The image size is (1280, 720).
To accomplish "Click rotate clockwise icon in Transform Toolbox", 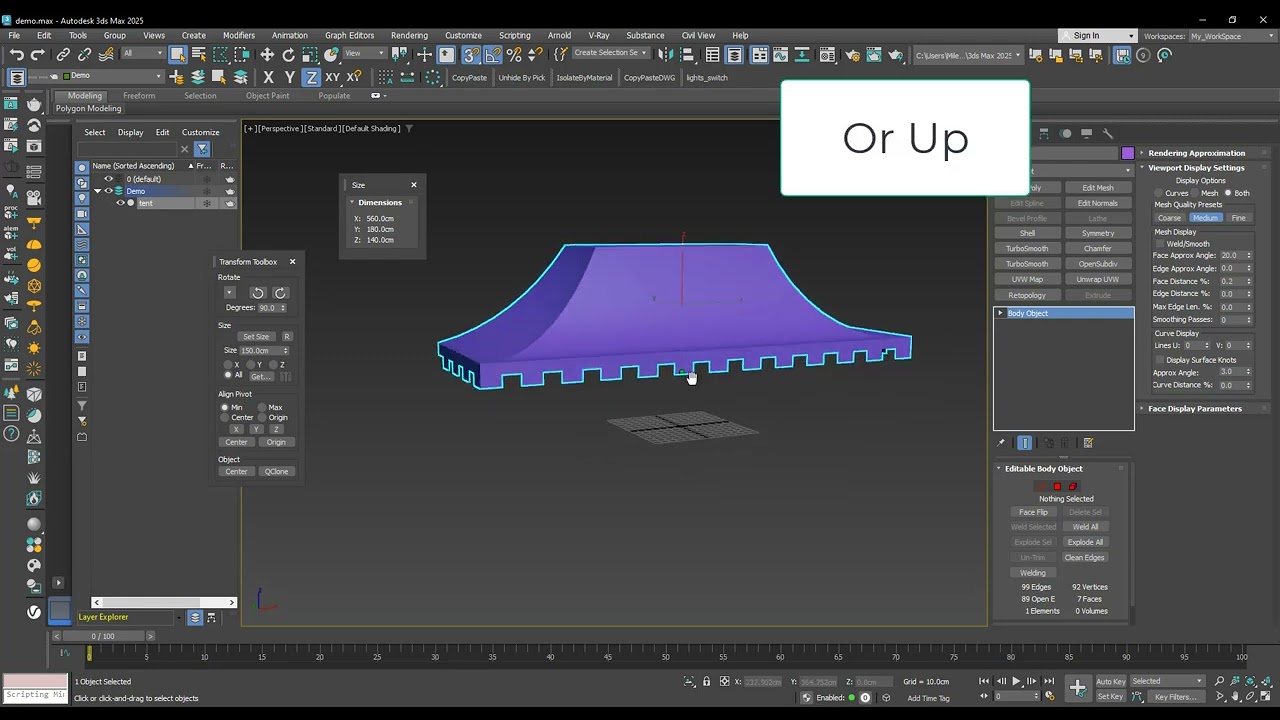I will tap(280, 293).
